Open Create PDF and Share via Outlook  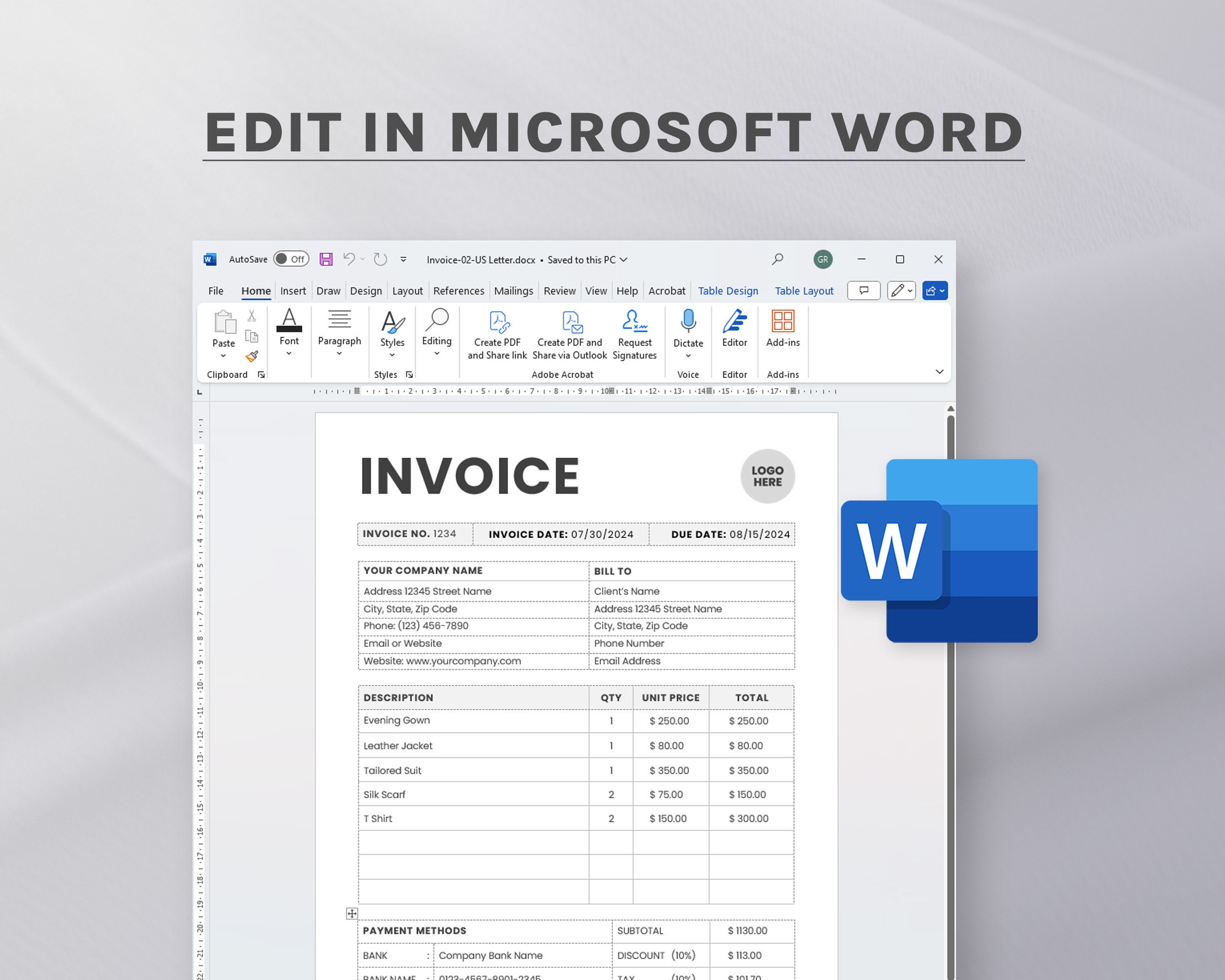[570, 334]
